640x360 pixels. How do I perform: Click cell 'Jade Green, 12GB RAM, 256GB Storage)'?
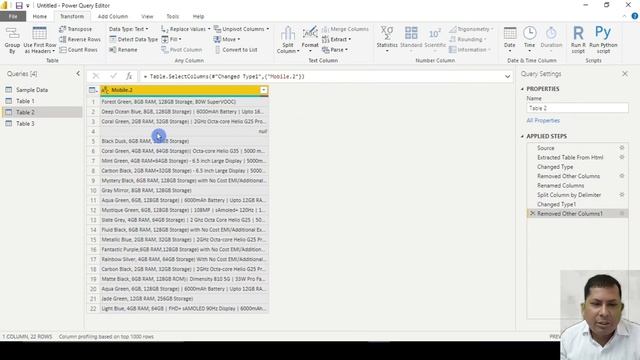[x=184, y=299]
